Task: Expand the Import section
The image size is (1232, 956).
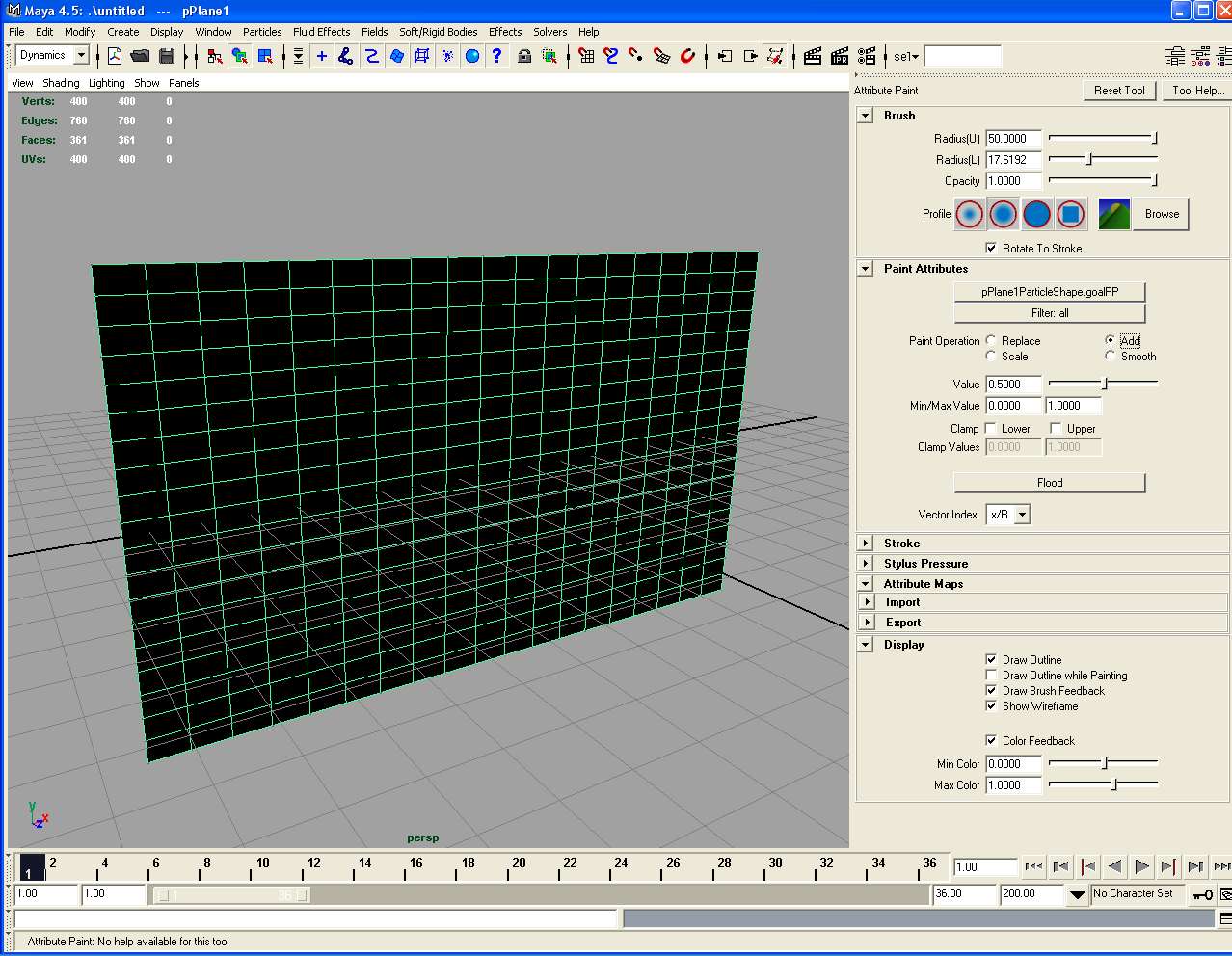Action: pyautogui.click(x=868, y=602)
